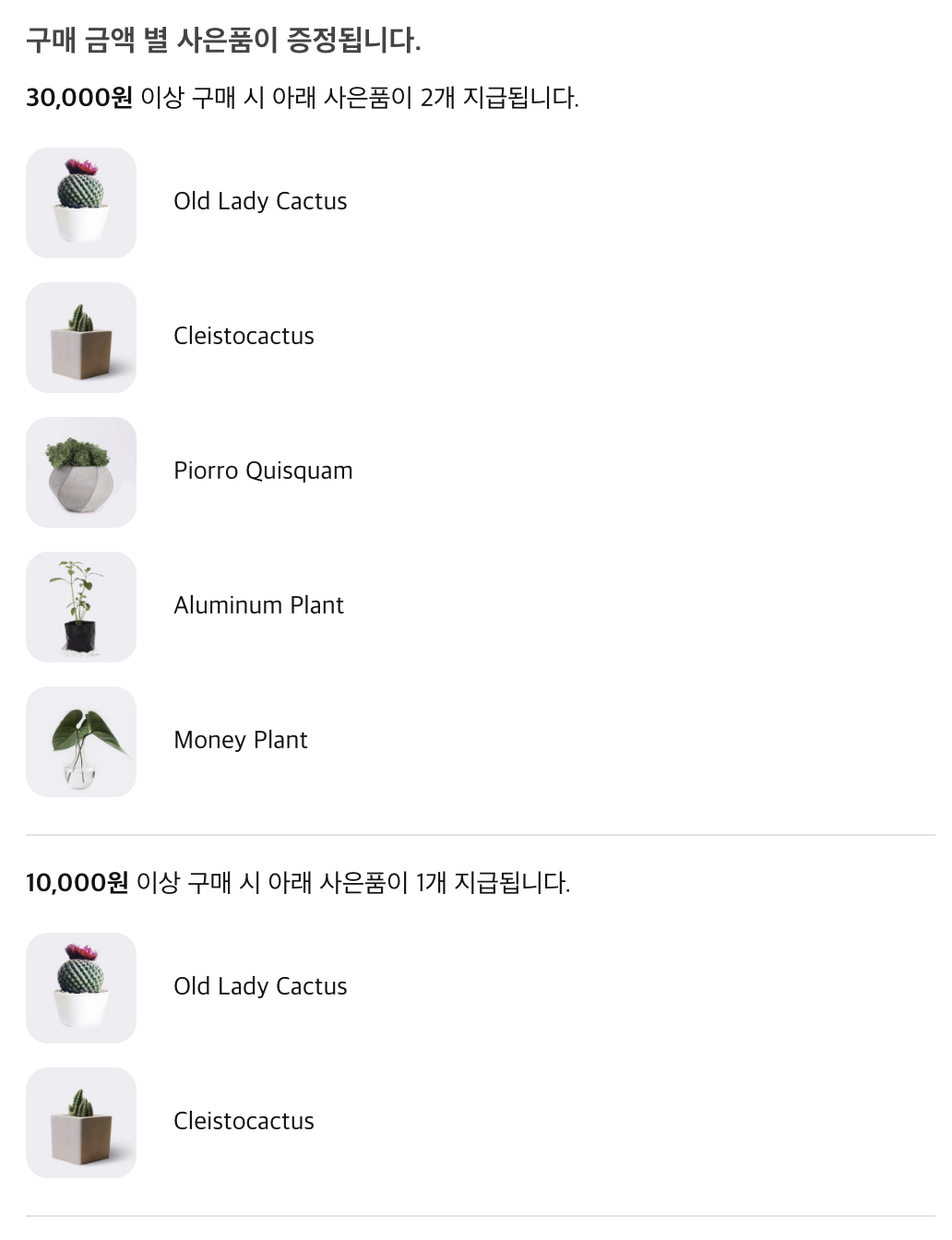Image resolution: width=952 pixels, height=1240 pixels.
Task: Click the bold 30,000원 amount text
Action: pos(79,98)
